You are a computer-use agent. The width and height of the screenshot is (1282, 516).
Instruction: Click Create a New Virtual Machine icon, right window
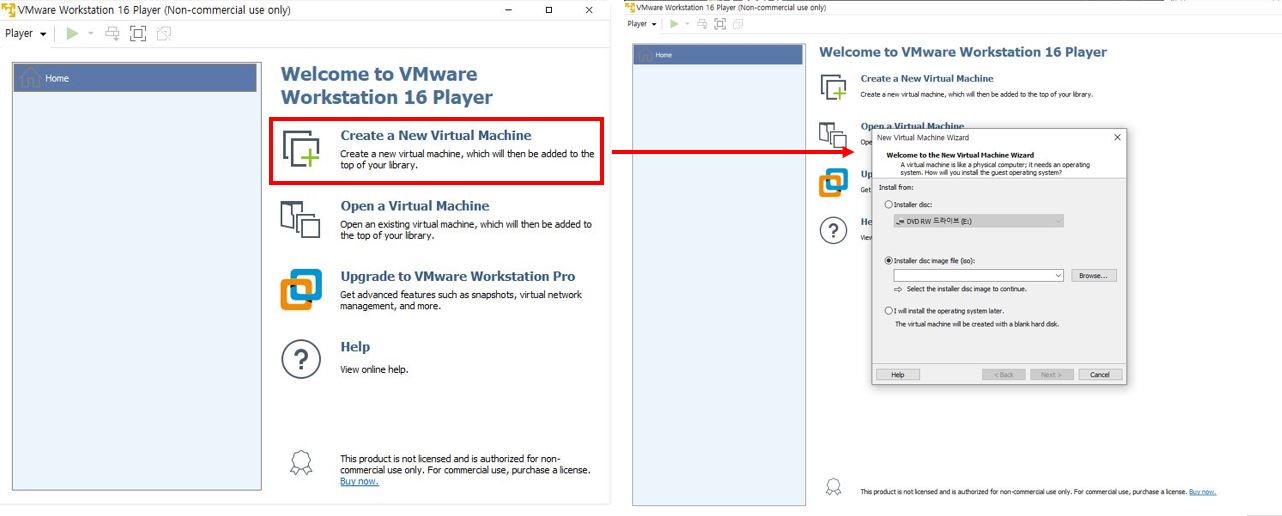(x=833, y=86)
